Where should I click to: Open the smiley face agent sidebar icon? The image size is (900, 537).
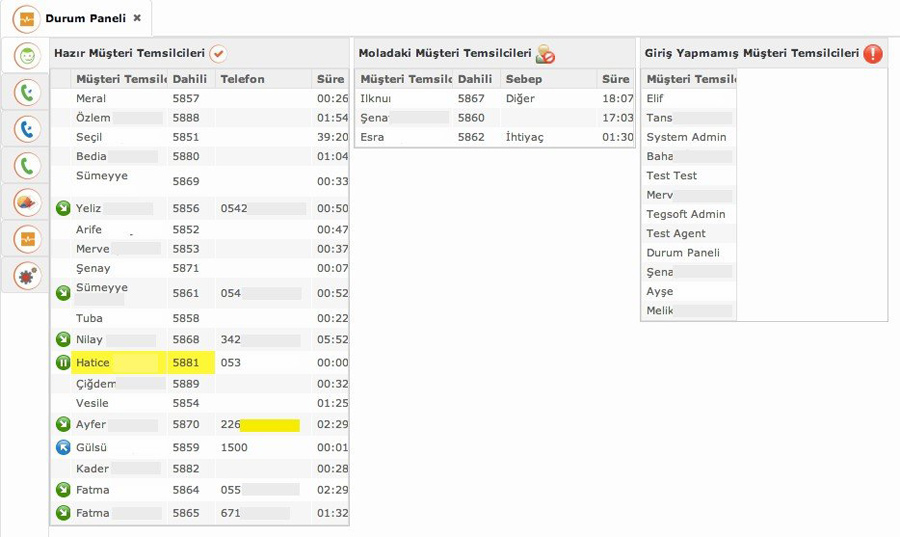click(x=27, y=56)
